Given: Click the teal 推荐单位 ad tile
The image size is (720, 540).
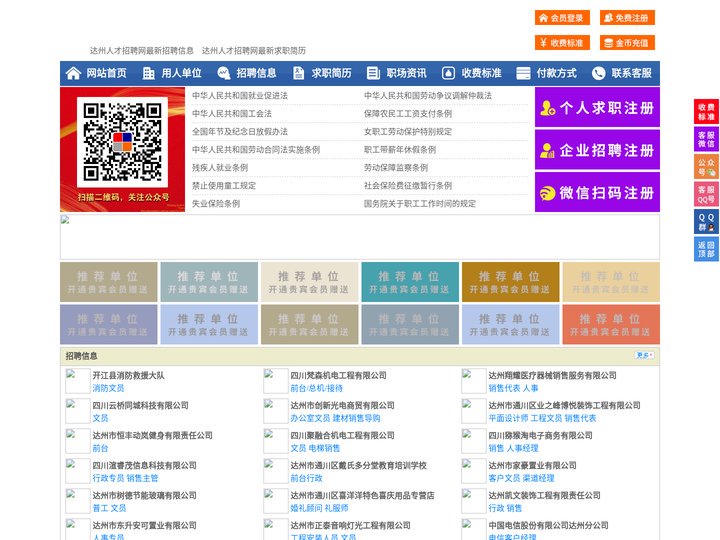Looking at the screenshot, I should (x=410, y=282).
